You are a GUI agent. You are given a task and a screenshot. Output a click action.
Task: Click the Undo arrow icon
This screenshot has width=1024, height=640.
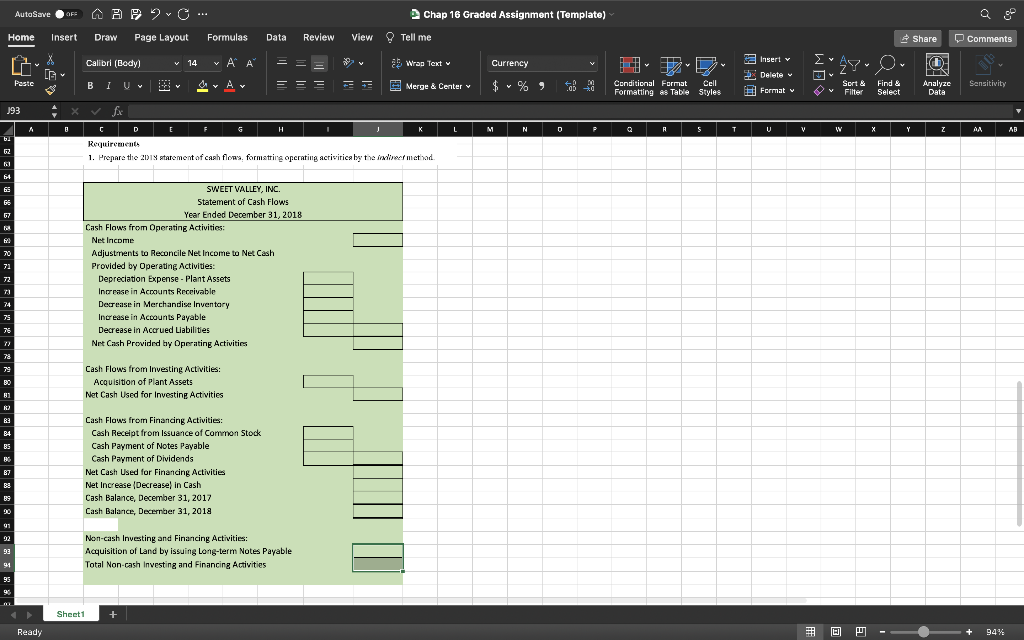pyautogui.click(x=156, y=14)
